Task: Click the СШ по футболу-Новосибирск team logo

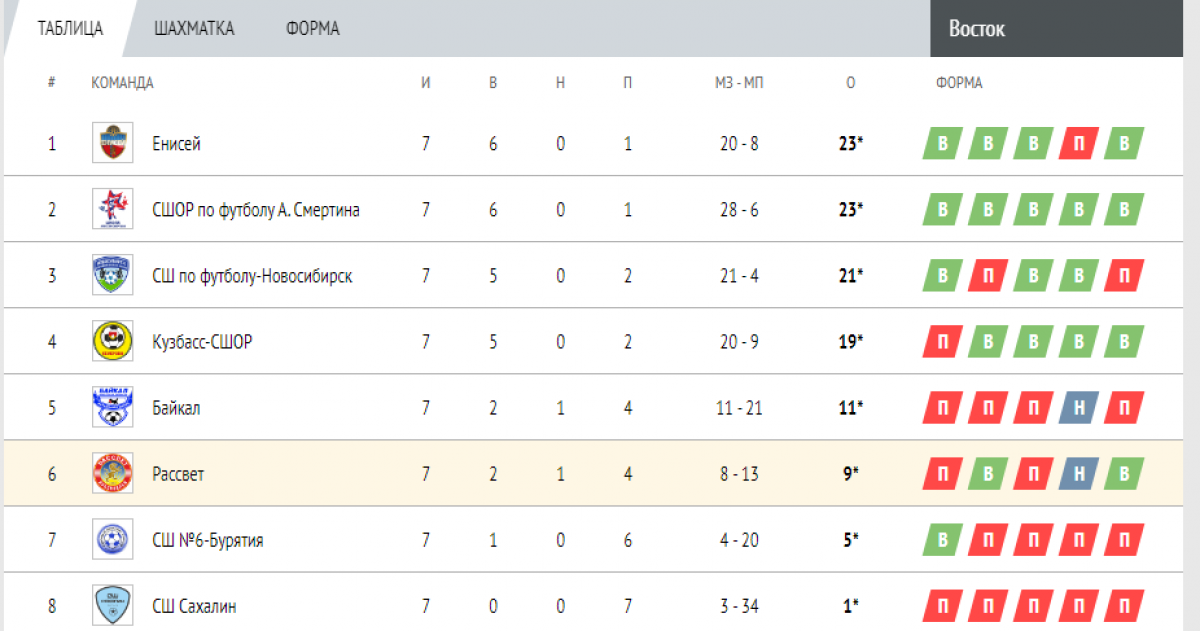Action: (111, 275)
